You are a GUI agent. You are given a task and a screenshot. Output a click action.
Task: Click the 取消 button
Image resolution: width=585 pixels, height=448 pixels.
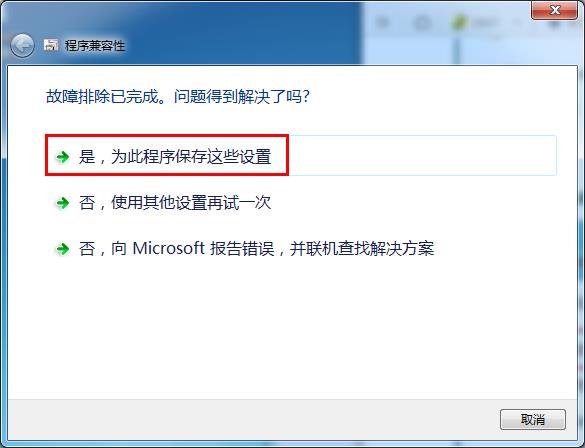click(533, 420)
